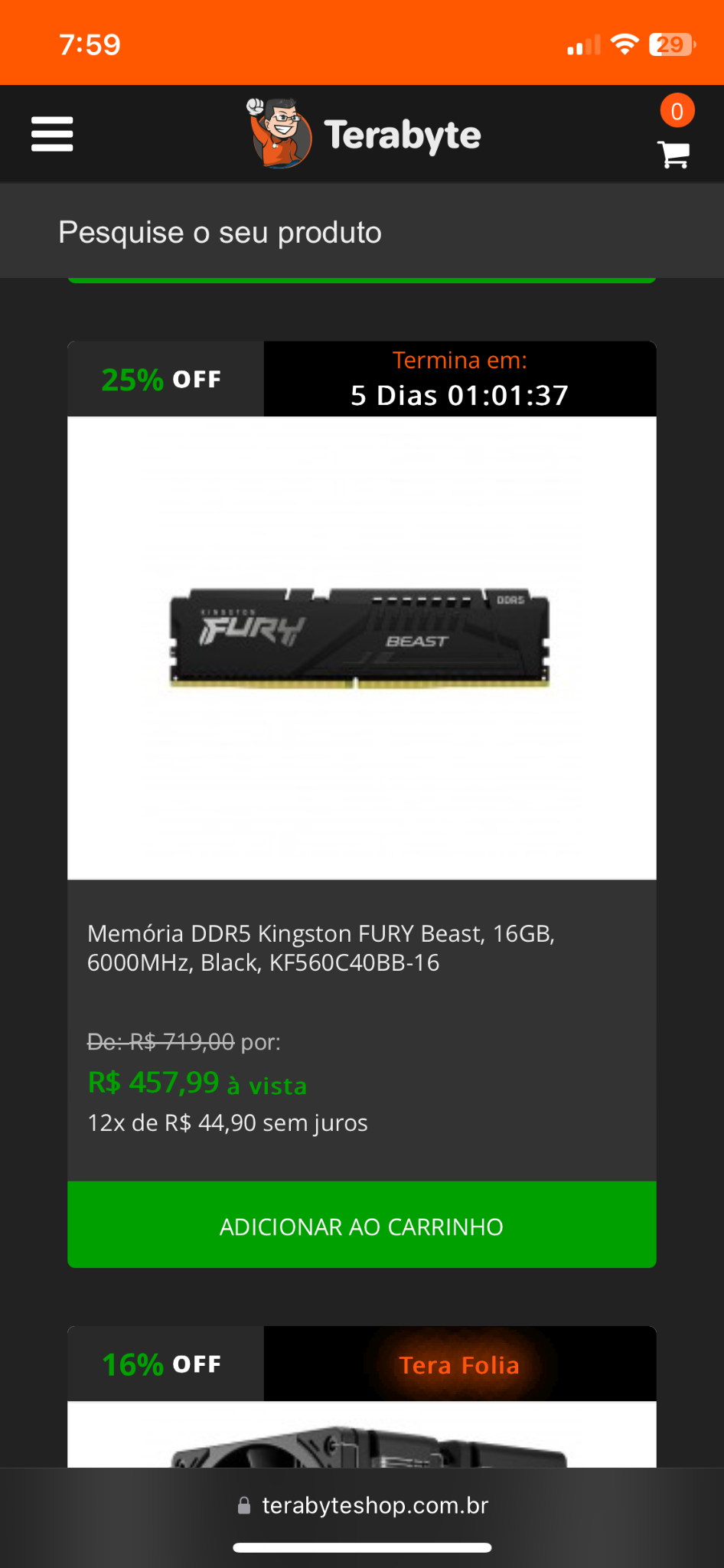Open the Kingston FURY Beast product image

click(x=362, y=648)
